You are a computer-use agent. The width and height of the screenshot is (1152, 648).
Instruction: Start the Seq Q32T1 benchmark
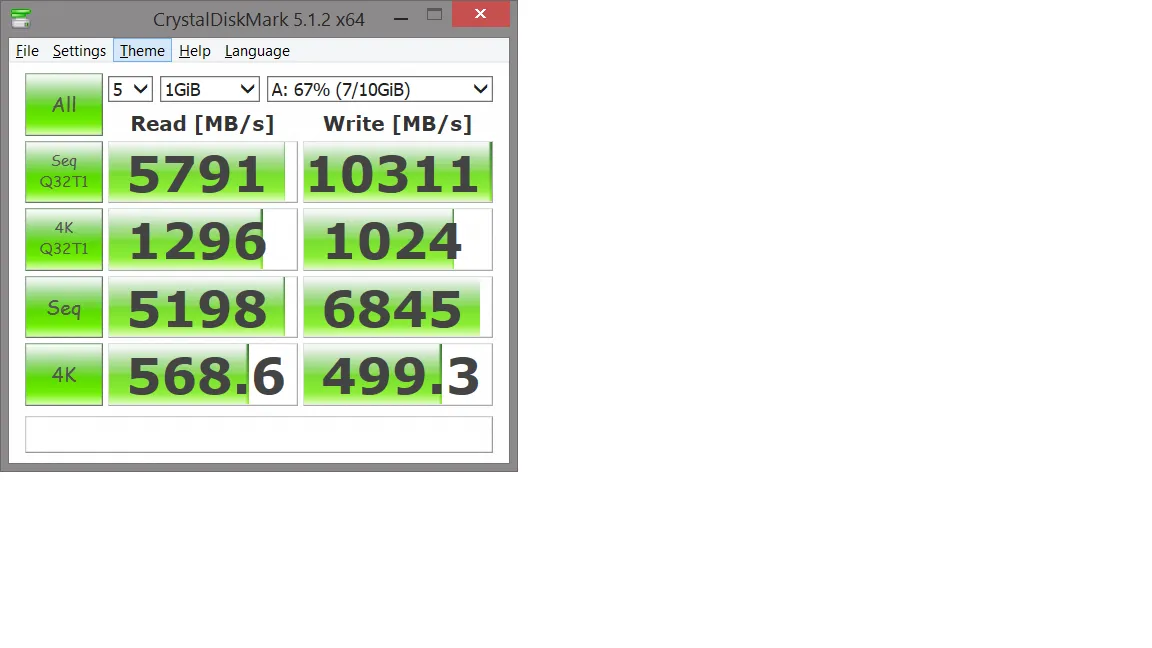(x=64, y=172)
